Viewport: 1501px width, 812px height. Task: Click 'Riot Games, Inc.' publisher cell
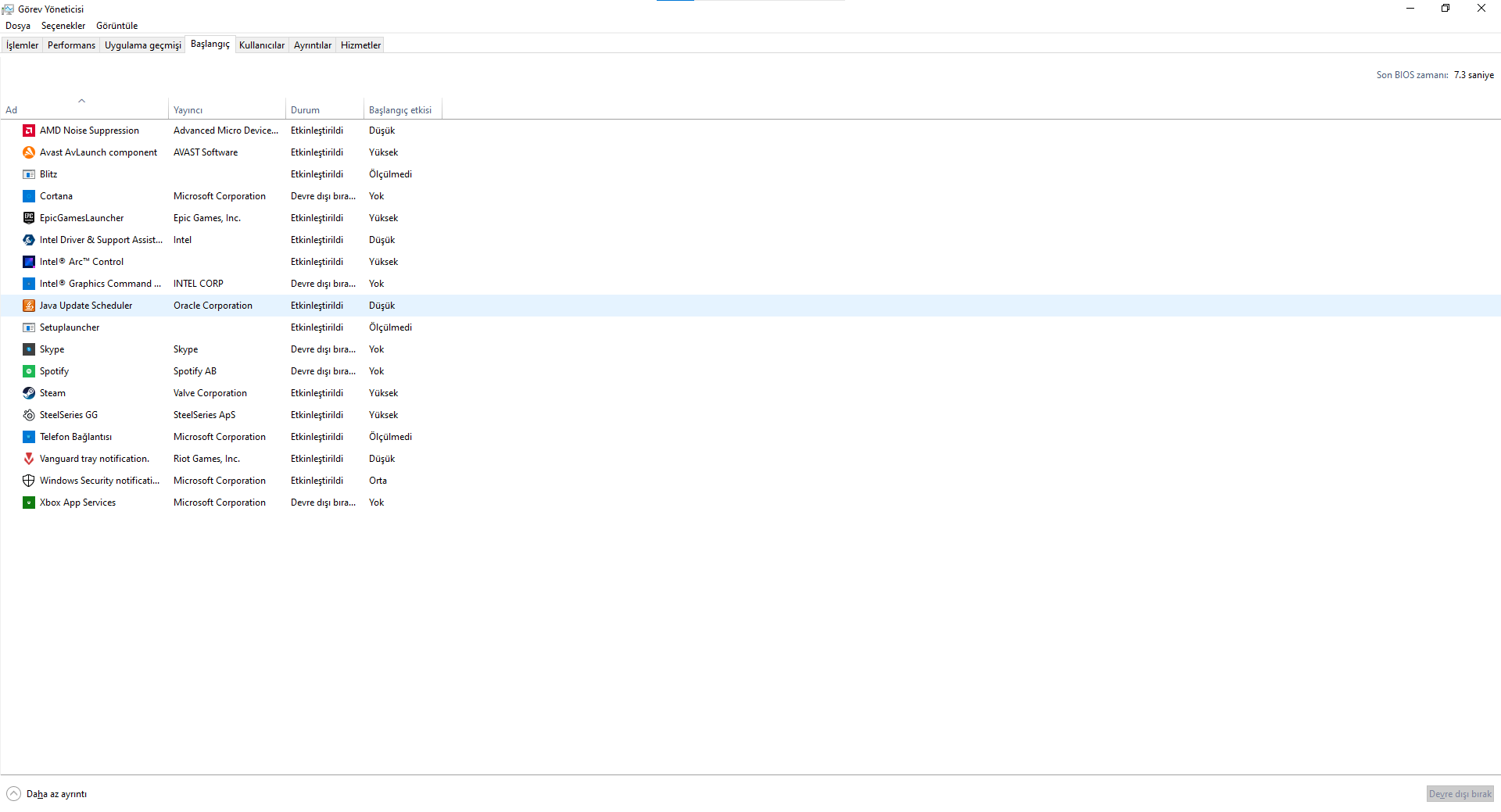click(206, 459)
